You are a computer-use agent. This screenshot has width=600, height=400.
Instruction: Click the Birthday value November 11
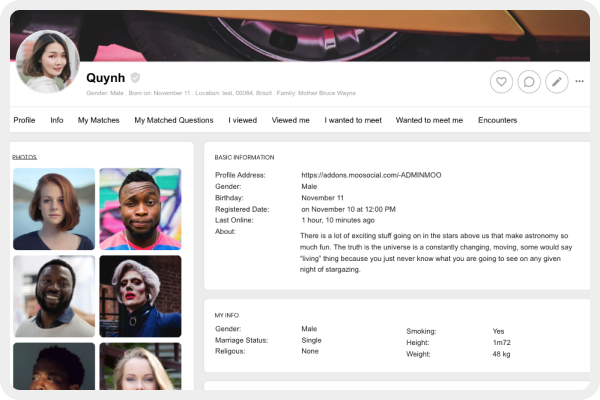coord(322,198)
